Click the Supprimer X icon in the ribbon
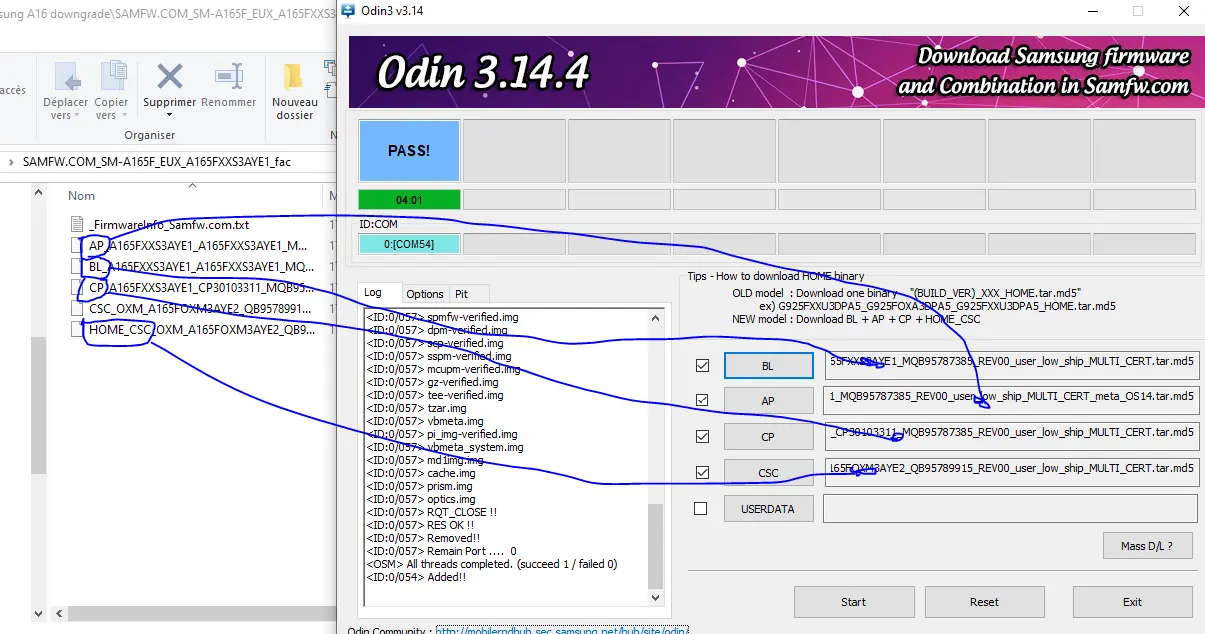 click(x=170, y=76)
